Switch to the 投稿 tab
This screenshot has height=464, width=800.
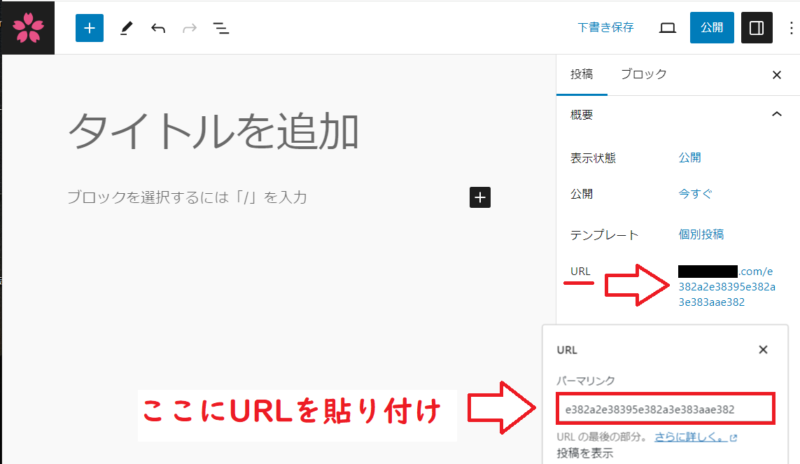point(582,75)
